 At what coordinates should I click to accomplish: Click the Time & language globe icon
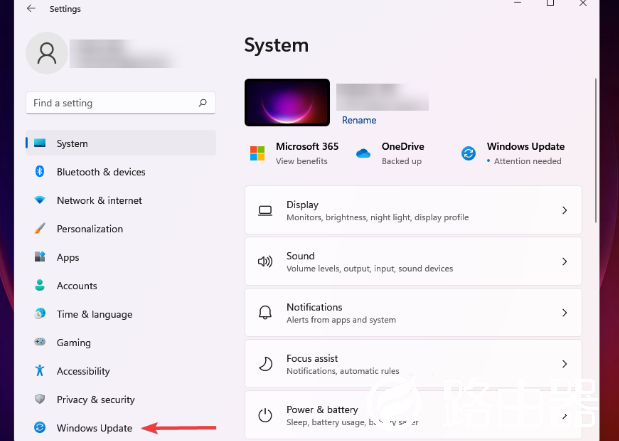[39, 314]
